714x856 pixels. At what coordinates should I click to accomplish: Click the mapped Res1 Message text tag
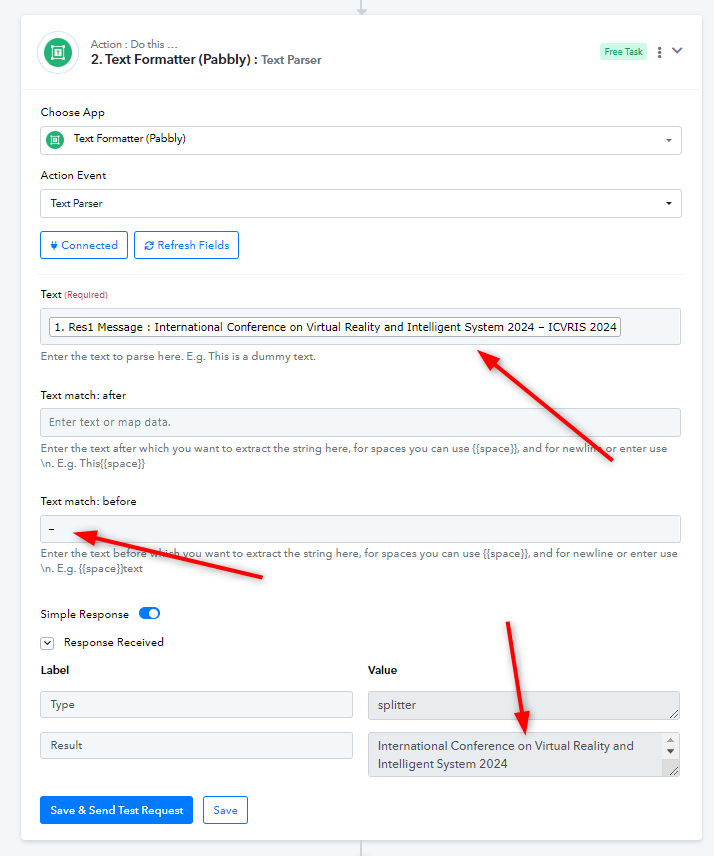[x=335, y=327]
